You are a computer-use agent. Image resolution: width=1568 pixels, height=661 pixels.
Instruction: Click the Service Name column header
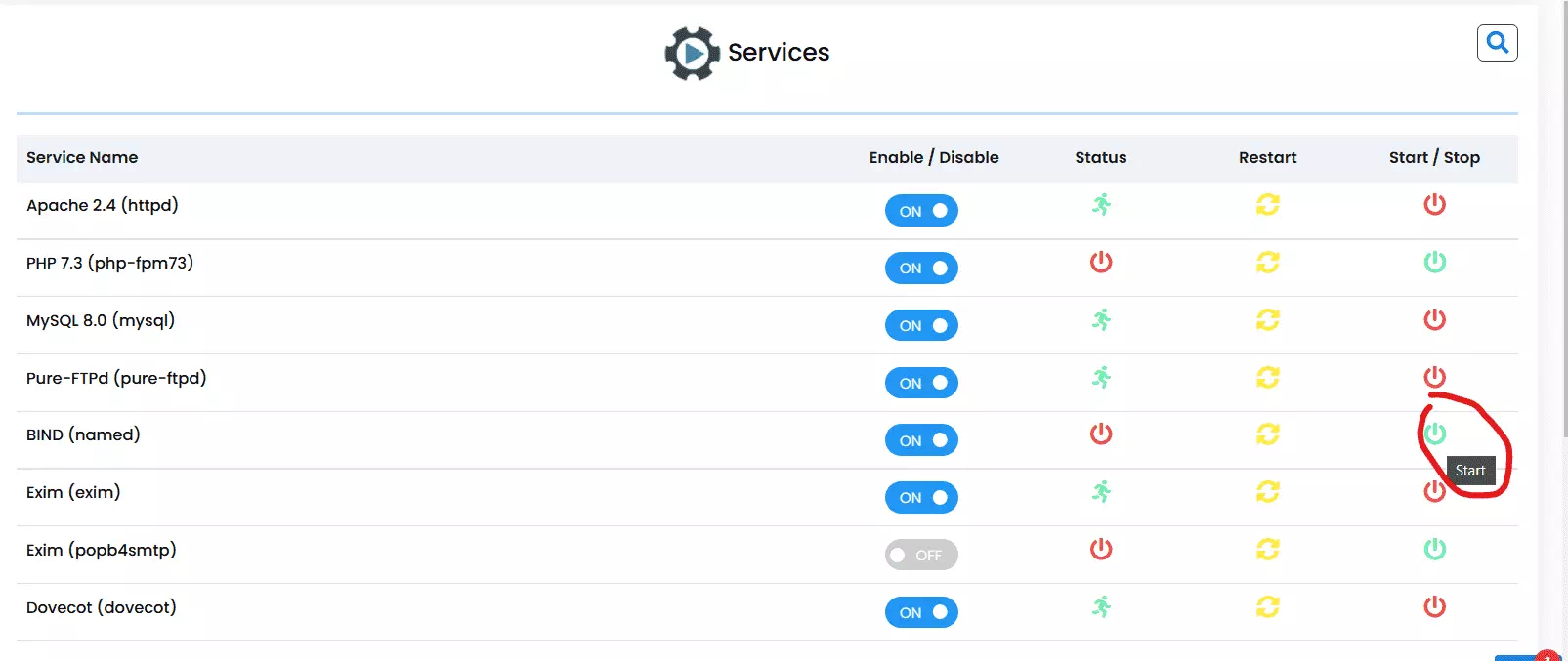(82, 157)
